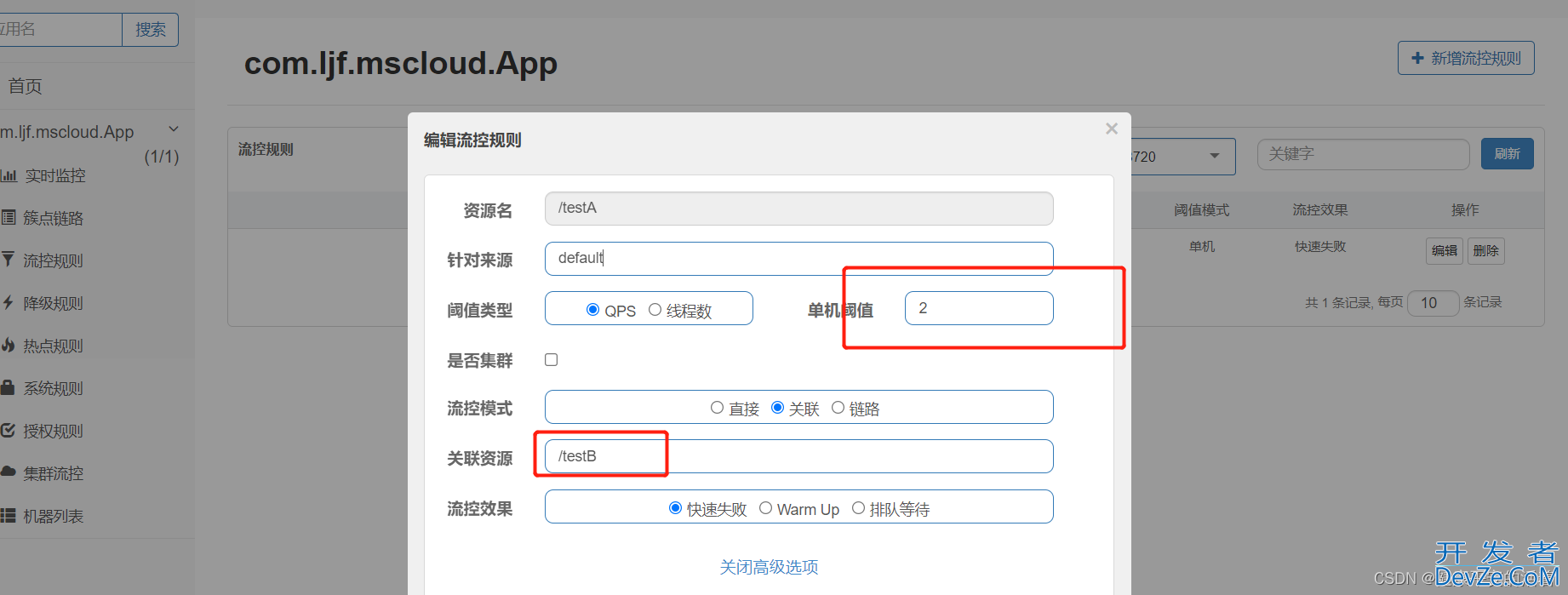
Task: Select 快速失败 flow control effect
Action: (675, 508)
